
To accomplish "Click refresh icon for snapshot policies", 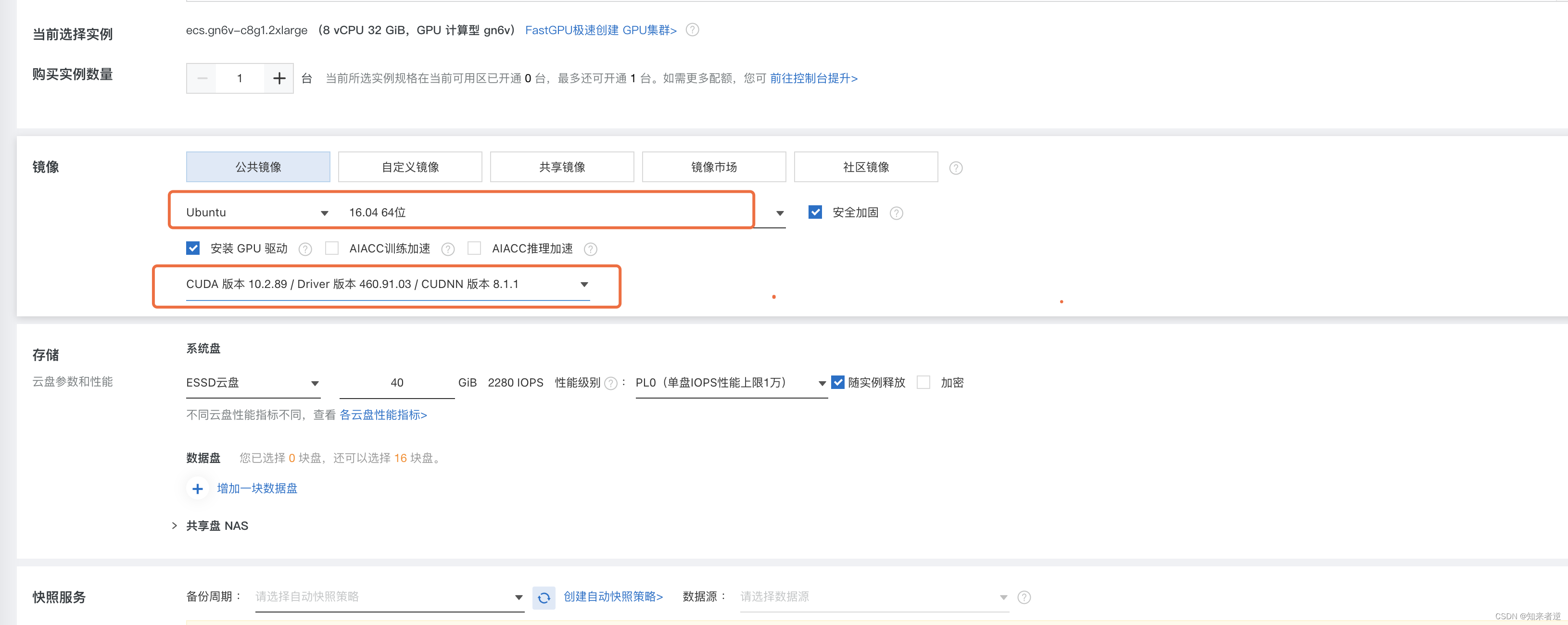I will pyautogui.click(x=544, y=598).
